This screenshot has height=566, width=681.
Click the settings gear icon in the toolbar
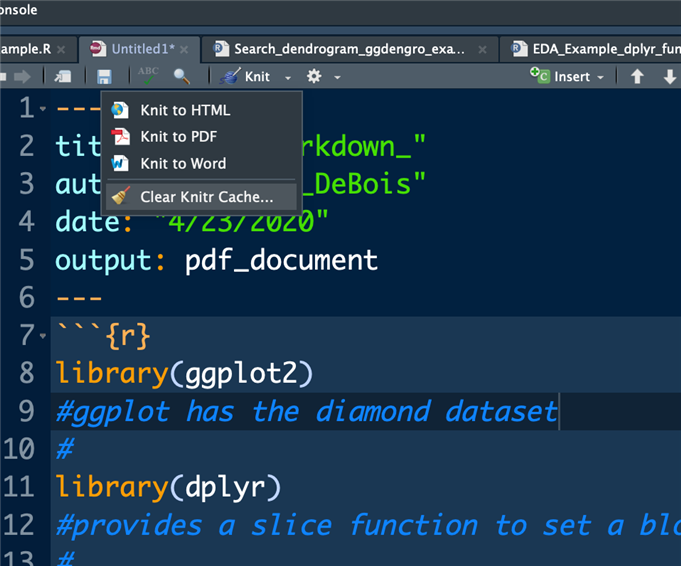point(314,77)
